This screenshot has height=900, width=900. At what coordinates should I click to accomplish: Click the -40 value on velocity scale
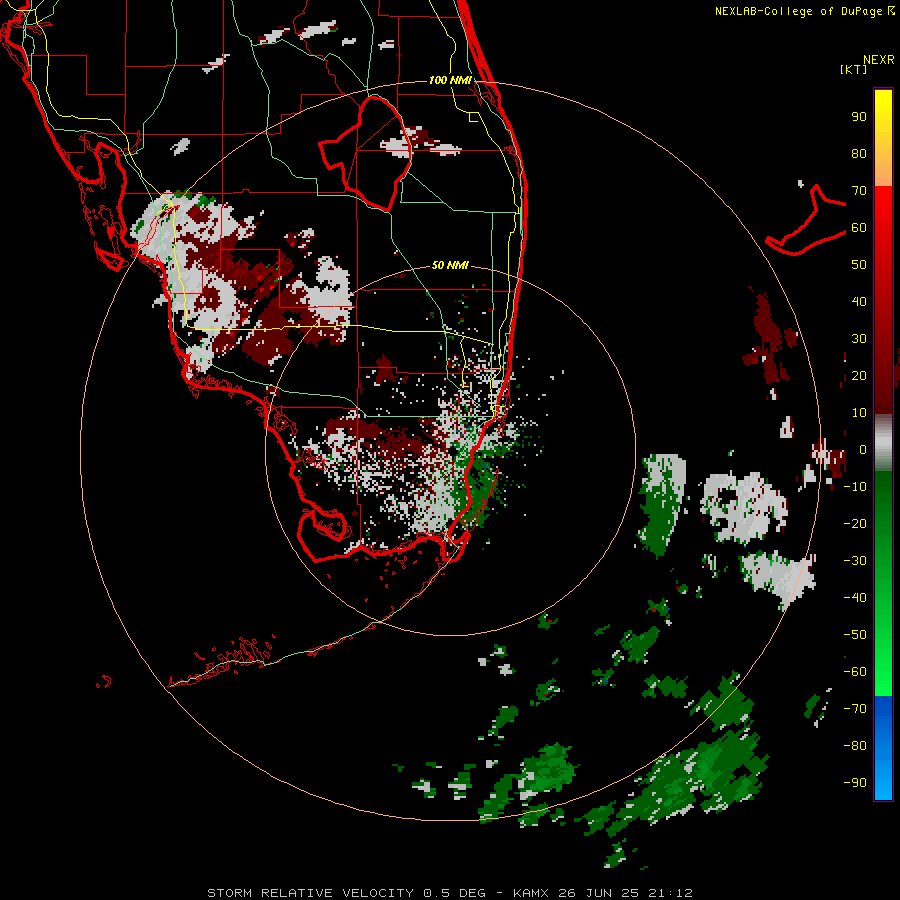[855, 598]
